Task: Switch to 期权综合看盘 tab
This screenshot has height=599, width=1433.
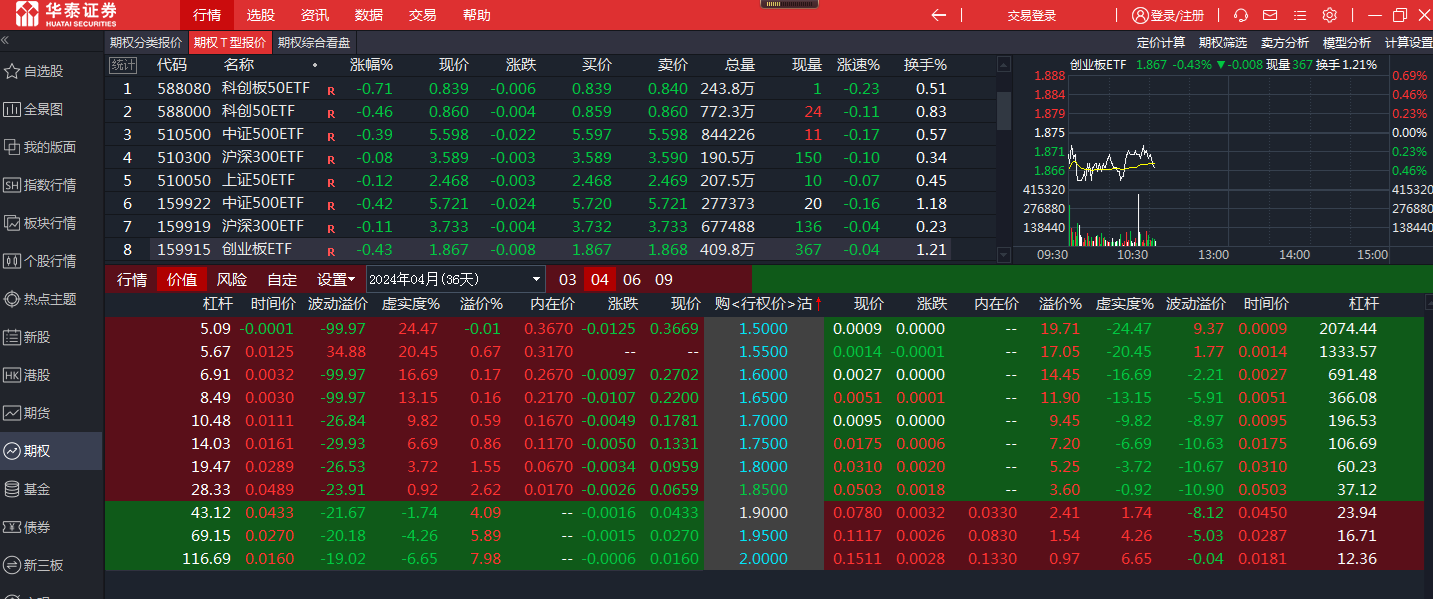Action: pos(314,42)
